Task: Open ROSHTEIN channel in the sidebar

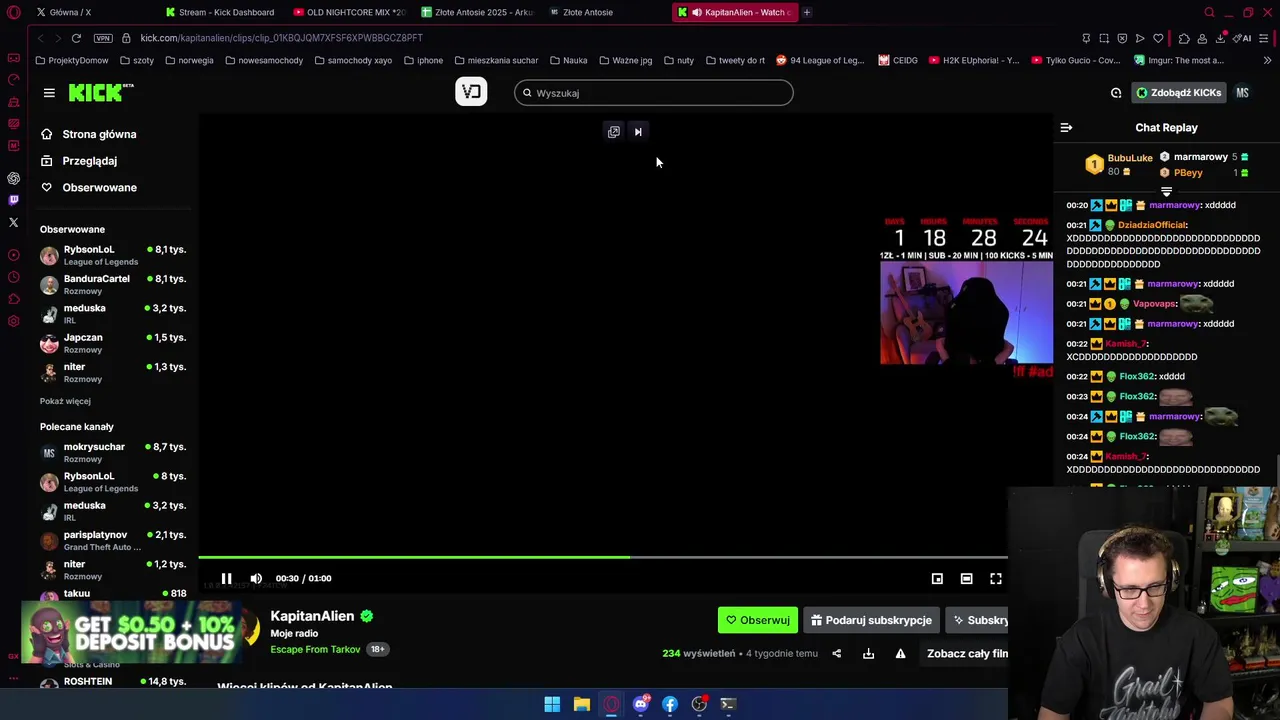Action: coord(113,682)
